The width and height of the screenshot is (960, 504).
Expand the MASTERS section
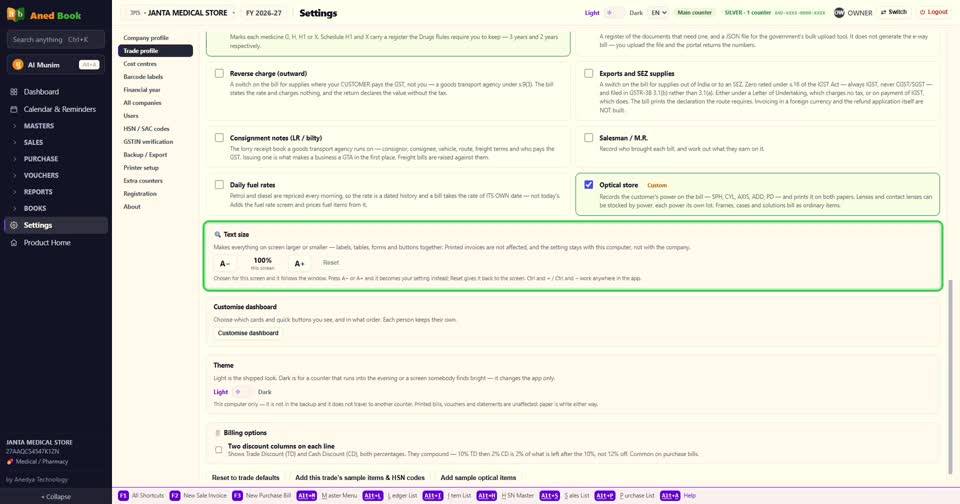coord(39,126)
